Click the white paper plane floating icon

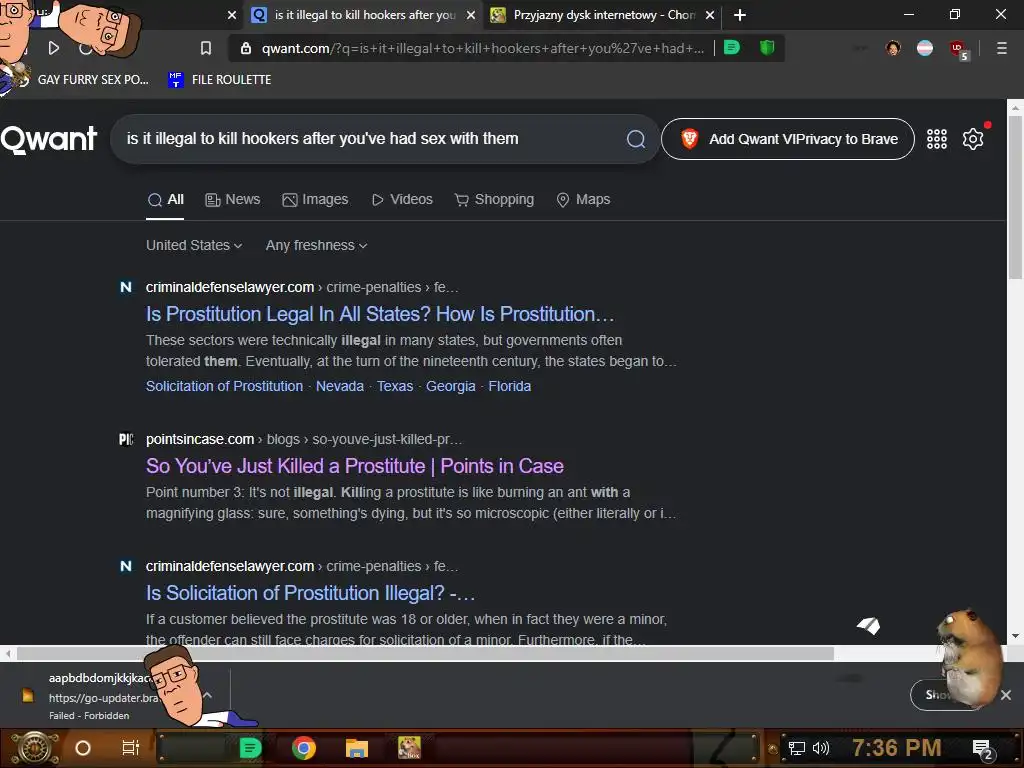coord(869,626)
